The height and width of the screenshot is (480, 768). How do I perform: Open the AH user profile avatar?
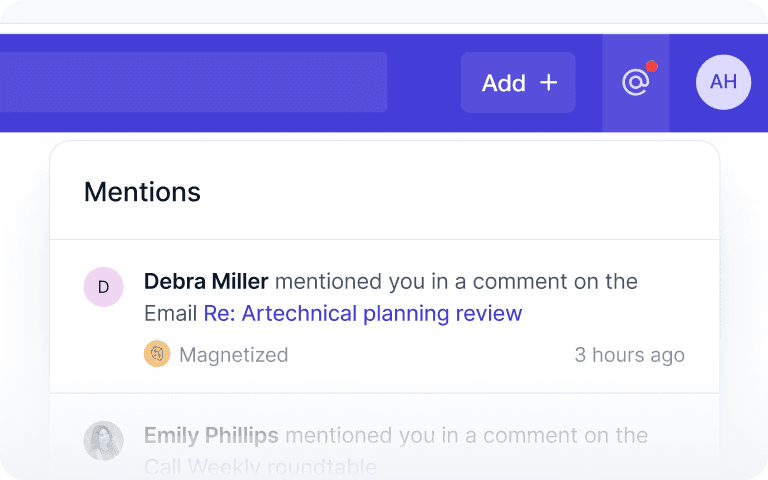pos(723,83)
